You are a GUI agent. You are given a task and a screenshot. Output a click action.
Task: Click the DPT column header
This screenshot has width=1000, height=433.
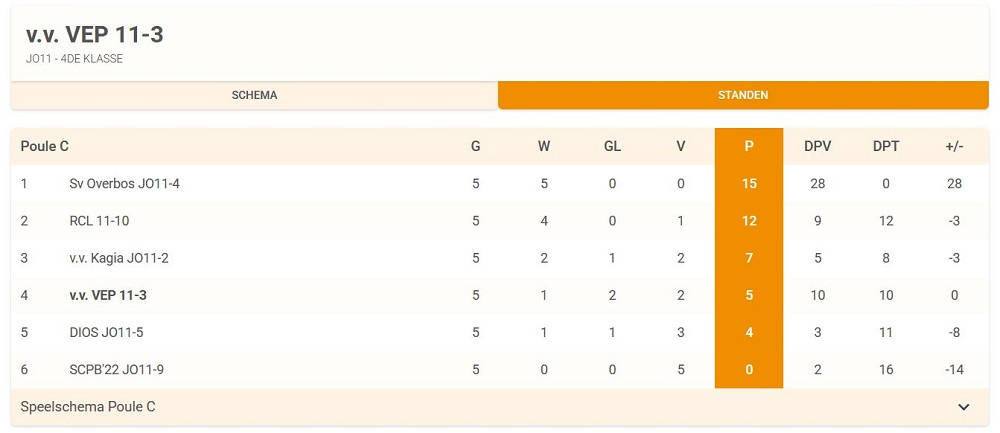[x=885, y=146]
